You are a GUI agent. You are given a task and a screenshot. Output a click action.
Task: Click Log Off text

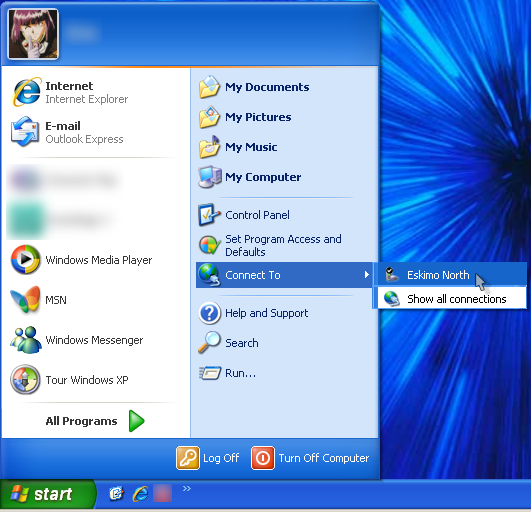tap(221, 458)
